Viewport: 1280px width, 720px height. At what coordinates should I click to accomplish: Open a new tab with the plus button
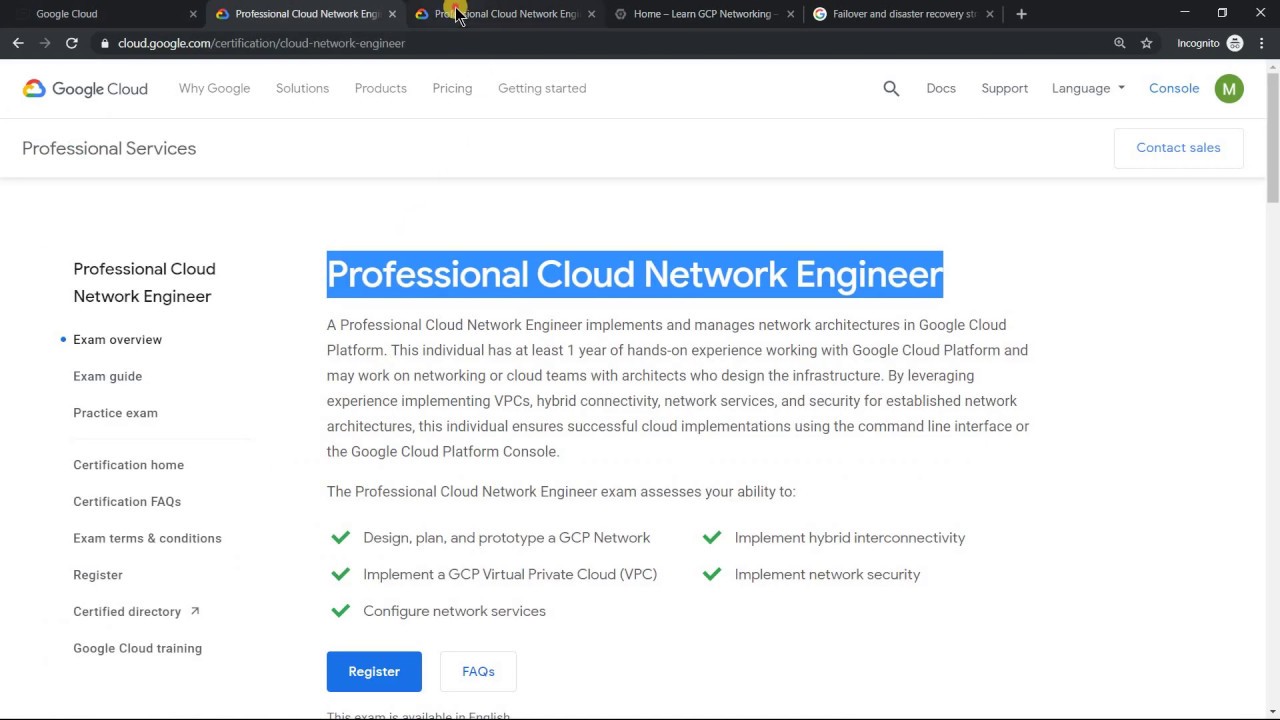pos(1021,14)
